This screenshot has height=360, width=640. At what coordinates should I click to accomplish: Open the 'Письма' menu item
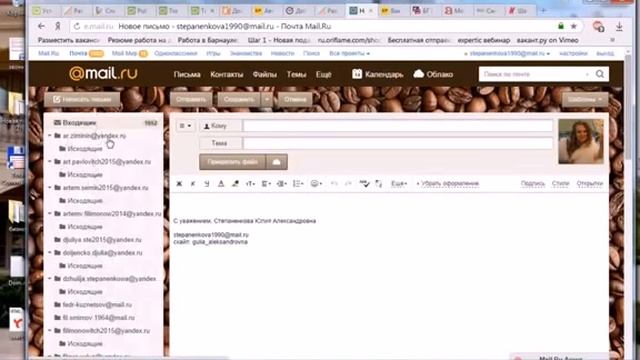[187, 74]
